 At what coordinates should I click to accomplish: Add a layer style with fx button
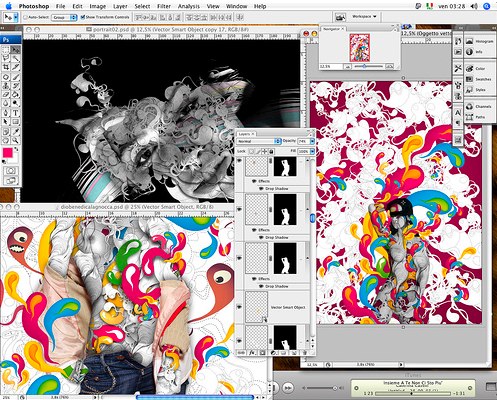tap(252, 352)
